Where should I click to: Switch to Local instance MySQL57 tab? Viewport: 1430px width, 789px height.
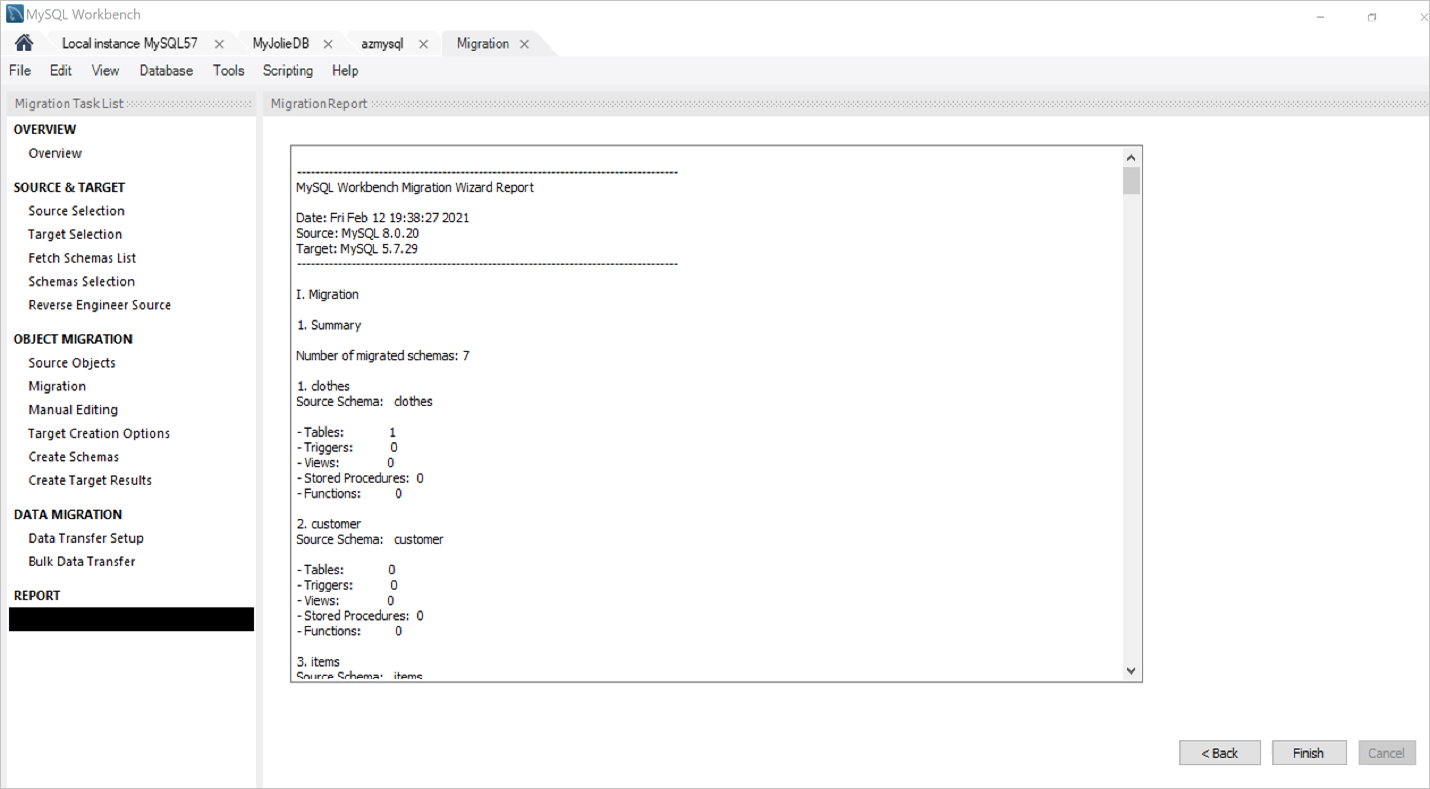click(130, 43)
